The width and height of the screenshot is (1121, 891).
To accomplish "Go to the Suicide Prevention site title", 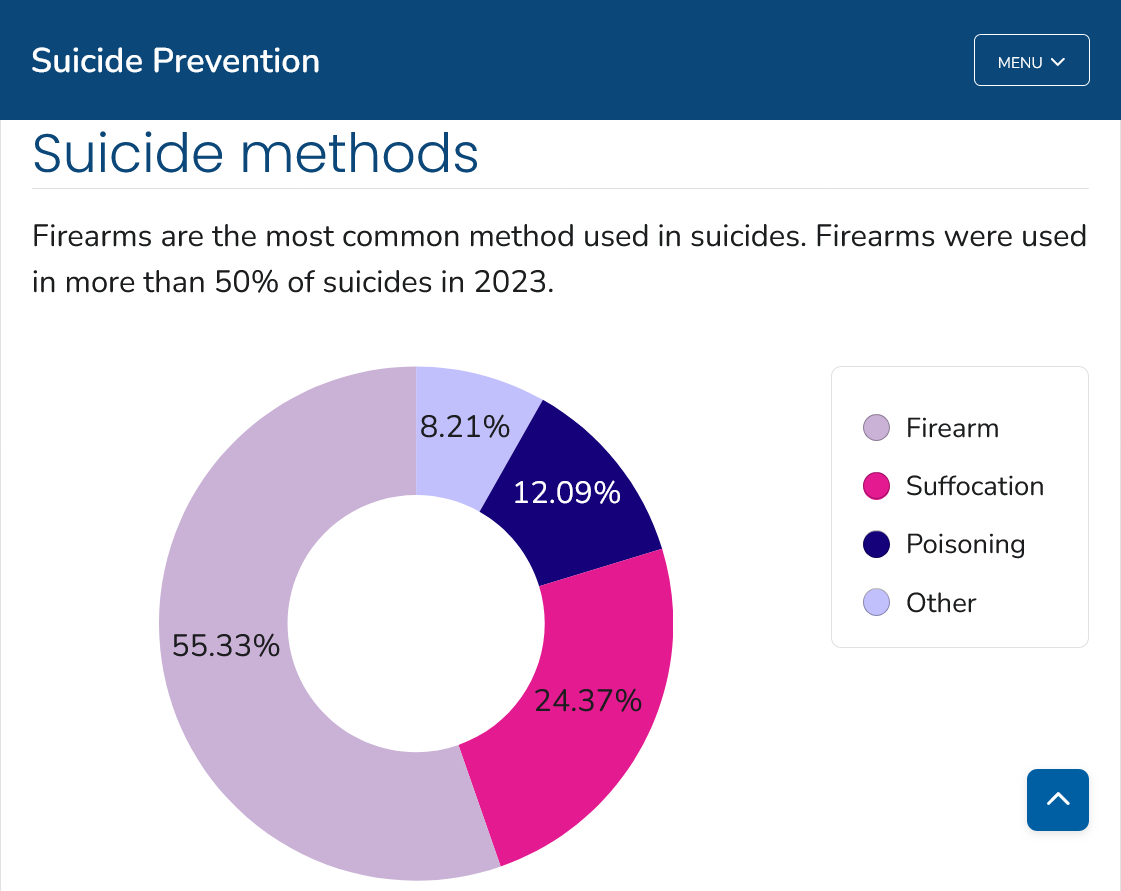I will 176,61.
